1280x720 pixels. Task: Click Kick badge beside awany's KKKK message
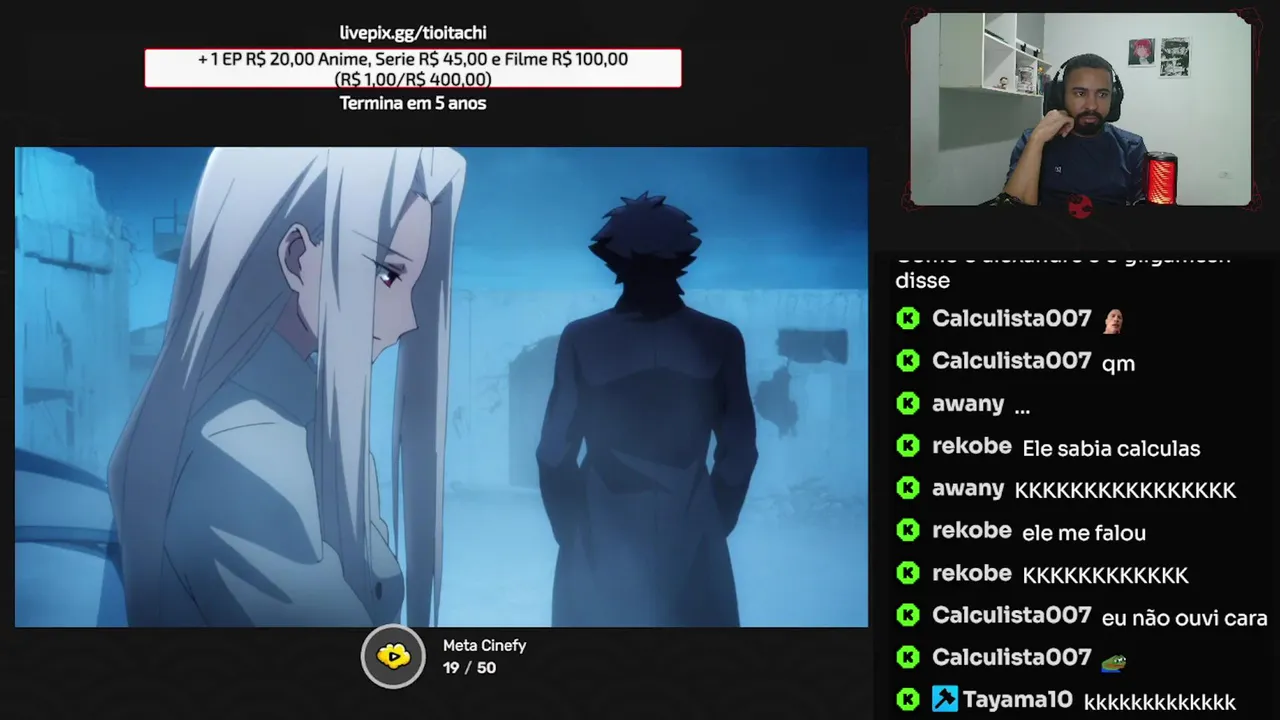click(908, 488)
